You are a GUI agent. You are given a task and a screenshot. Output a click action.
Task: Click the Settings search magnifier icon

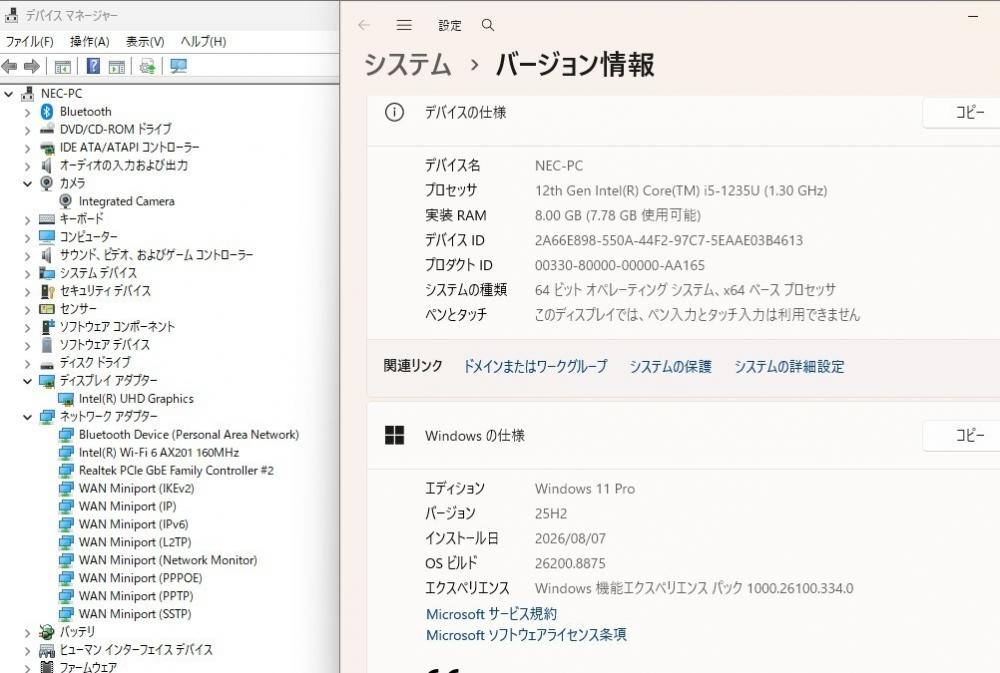pos(488,25)
